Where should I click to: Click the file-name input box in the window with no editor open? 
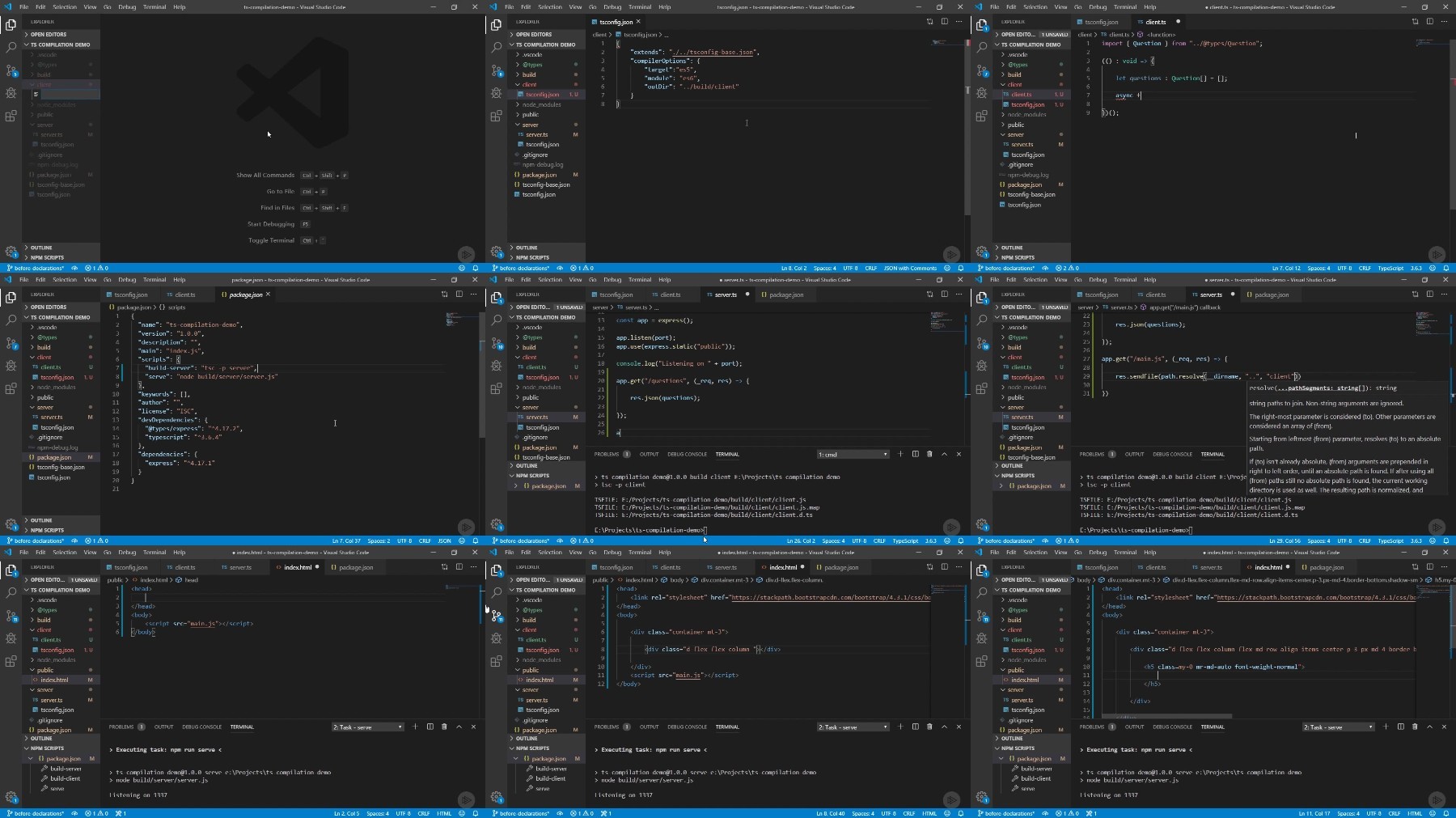[70, 95]
